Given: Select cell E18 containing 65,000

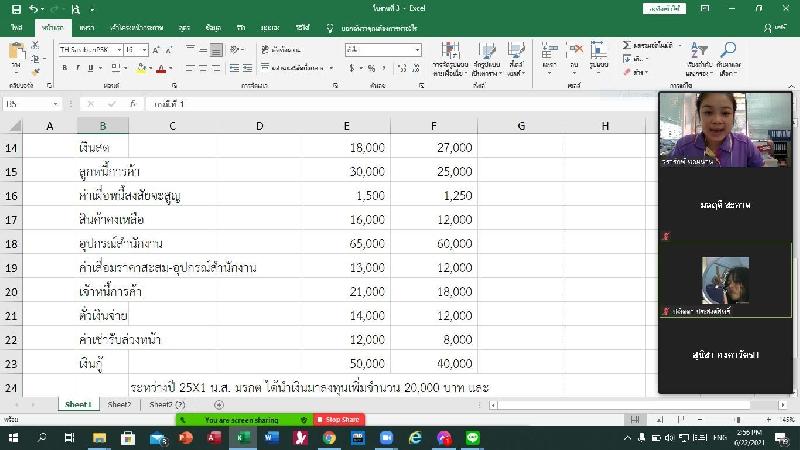Looking at the screenshot, I should 346,243.
